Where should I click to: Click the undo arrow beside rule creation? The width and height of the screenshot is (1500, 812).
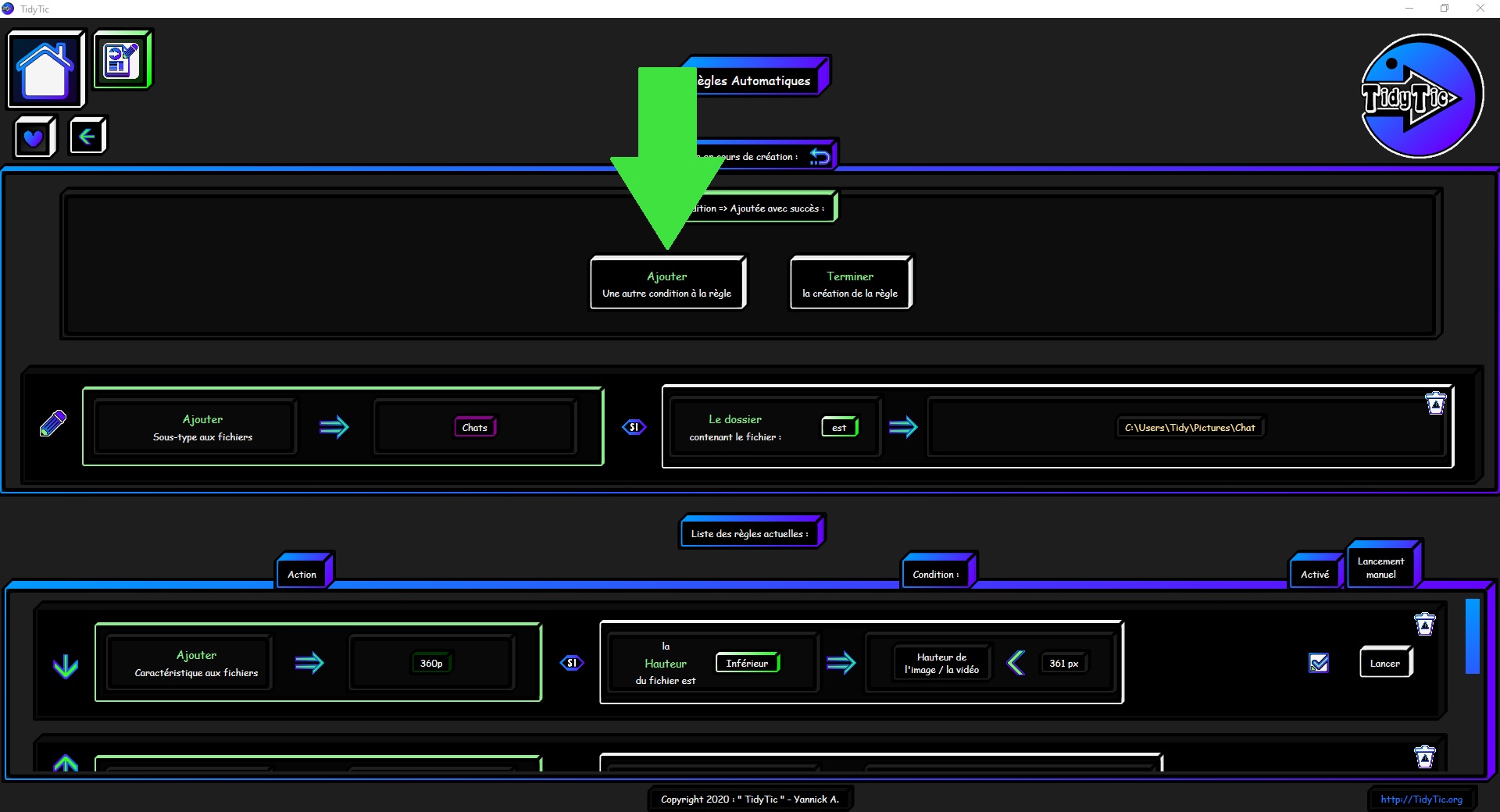point(819,156)
